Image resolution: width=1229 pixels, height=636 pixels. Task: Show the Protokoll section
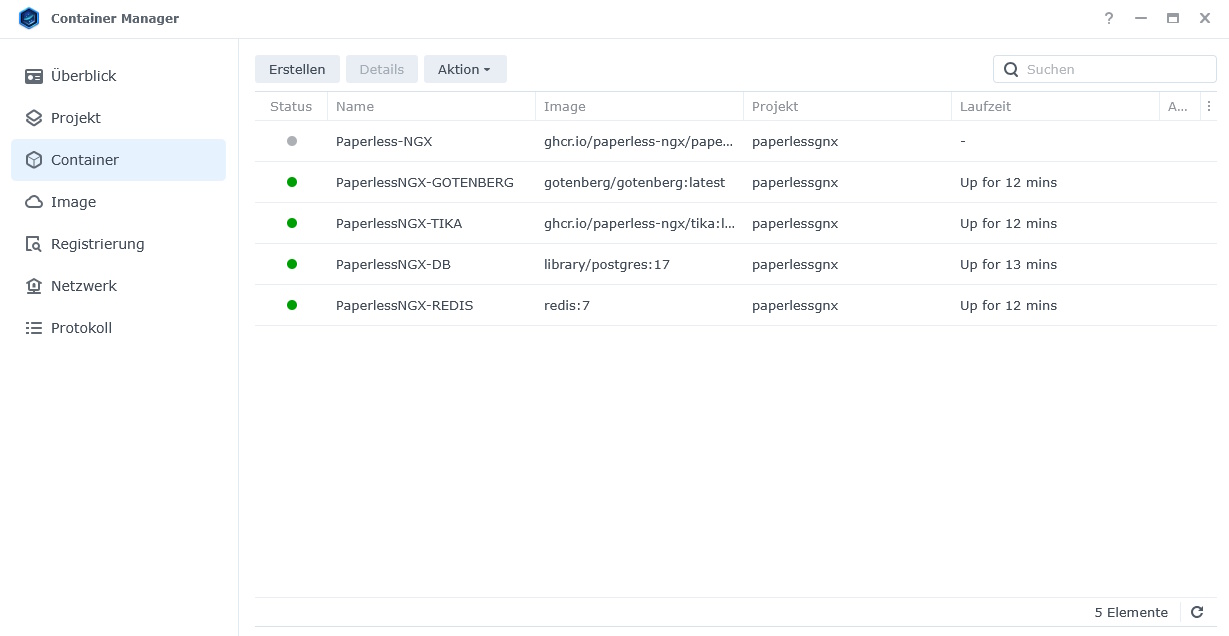118,328
